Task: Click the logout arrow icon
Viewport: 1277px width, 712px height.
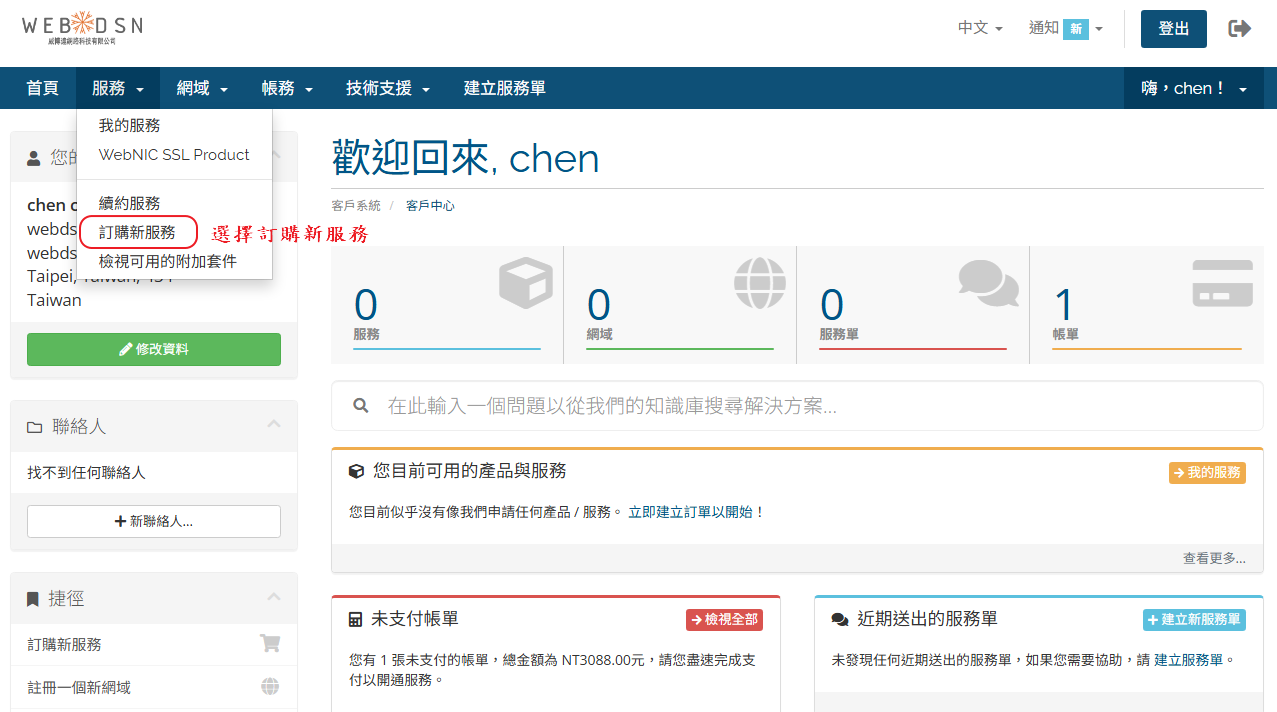Action: [1239, 29]
